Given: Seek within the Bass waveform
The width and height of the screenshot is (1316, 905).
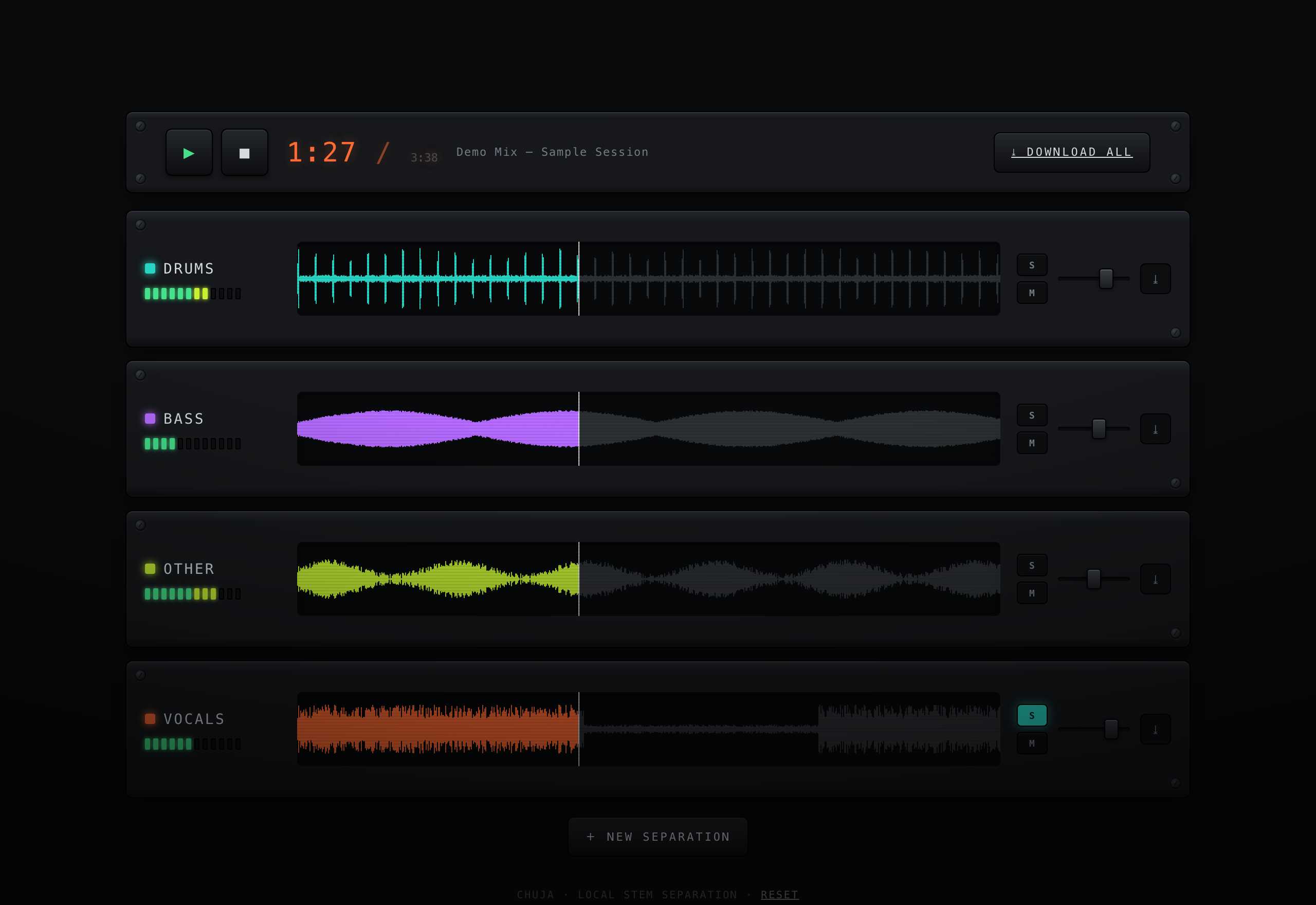Looking at the screenshot, I should (x=648, y=429).
